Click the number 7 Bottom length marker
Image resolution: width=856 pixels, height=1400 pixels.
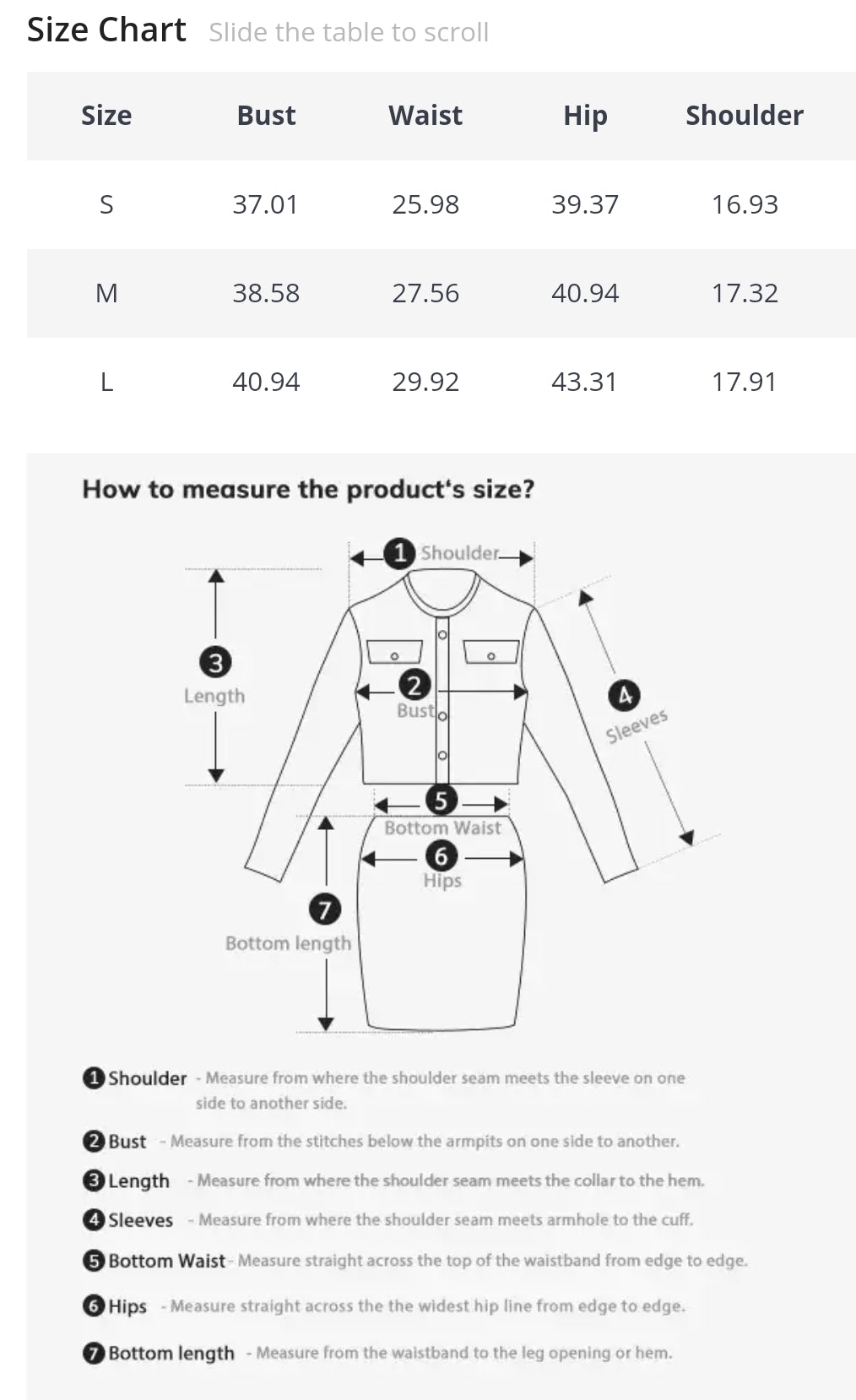pos(325,909)
